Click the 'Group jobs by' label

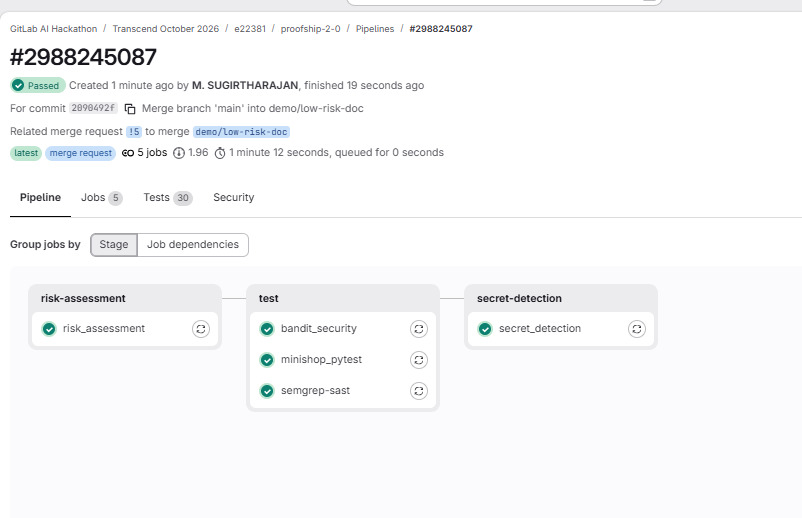coord(45,245)
